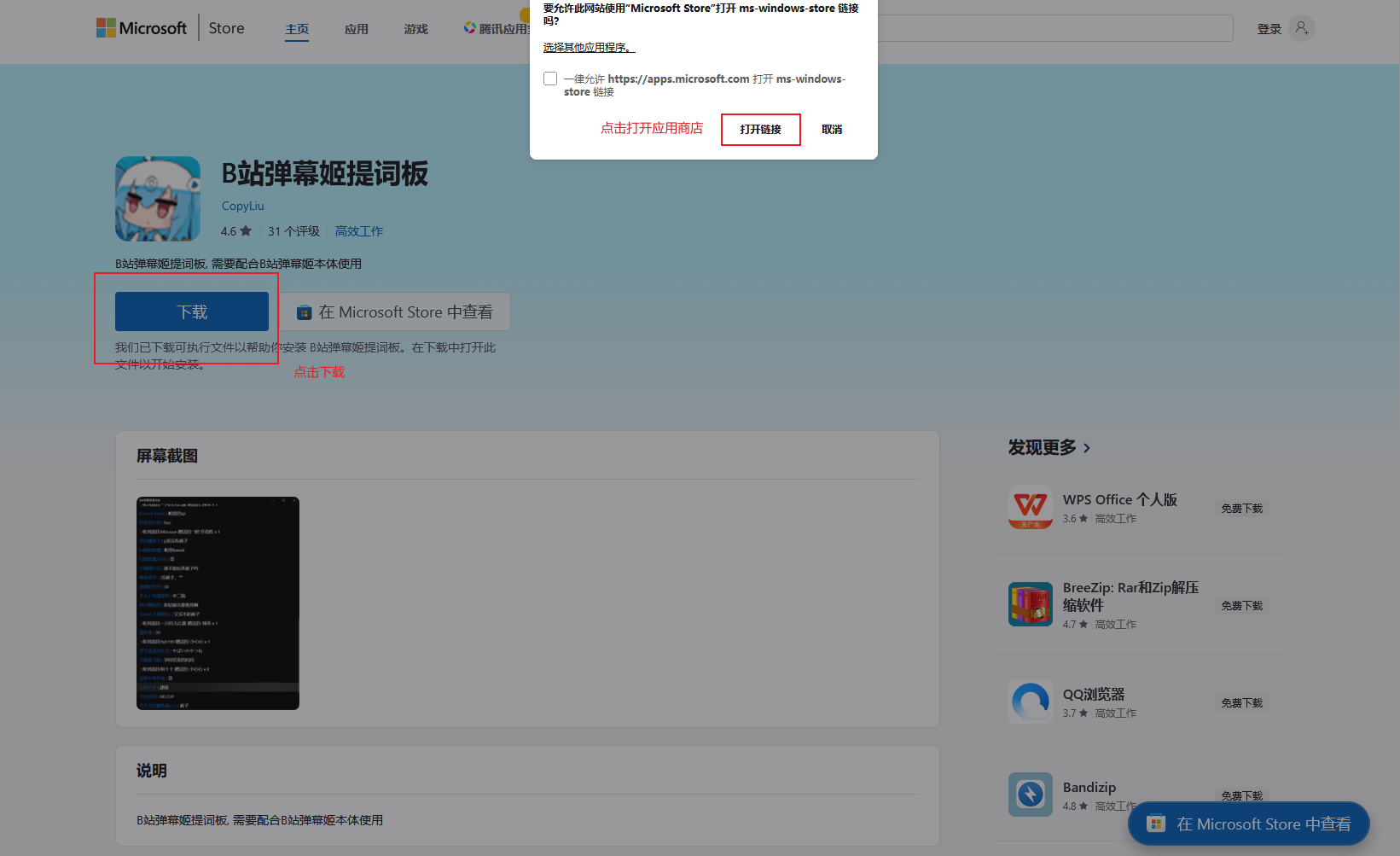Screen dimensions: 1400x856
Task: Click the 下载 button
Action: click(190, 312)
